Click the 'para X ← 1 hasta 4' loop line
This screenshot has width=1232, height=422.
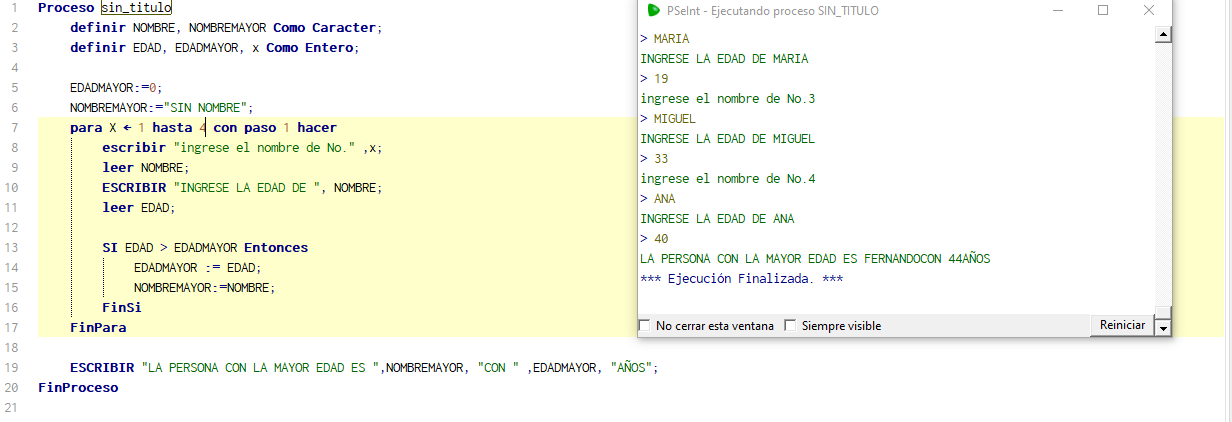point(203,127)
